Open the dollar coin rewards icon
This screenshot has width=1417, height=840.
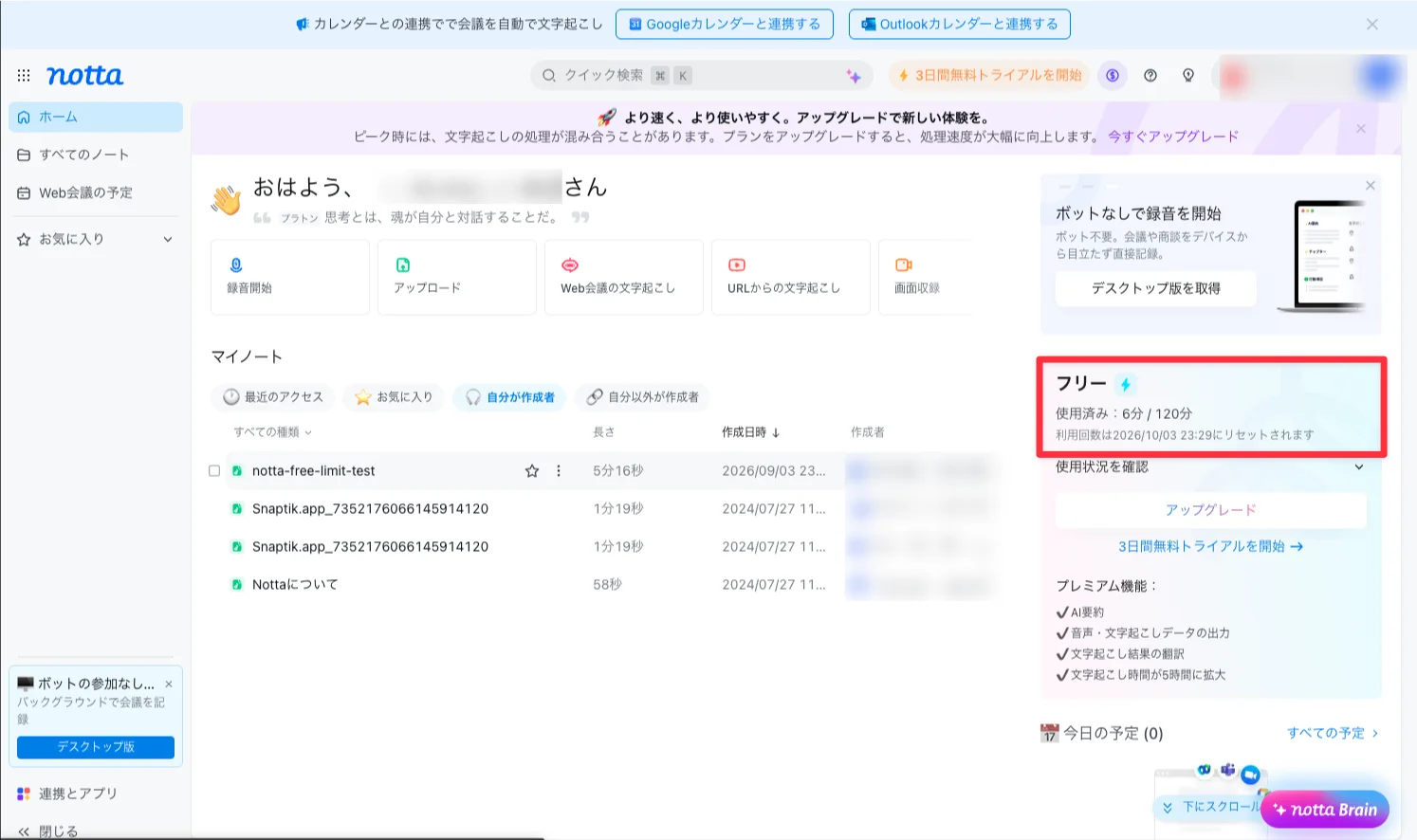[1113, 75]
